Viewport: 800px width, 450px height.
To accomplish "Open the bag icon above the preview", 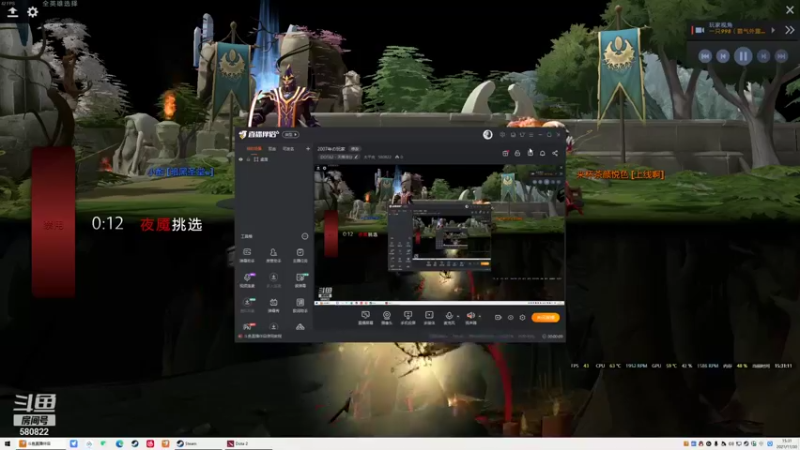I will [530, 153].
